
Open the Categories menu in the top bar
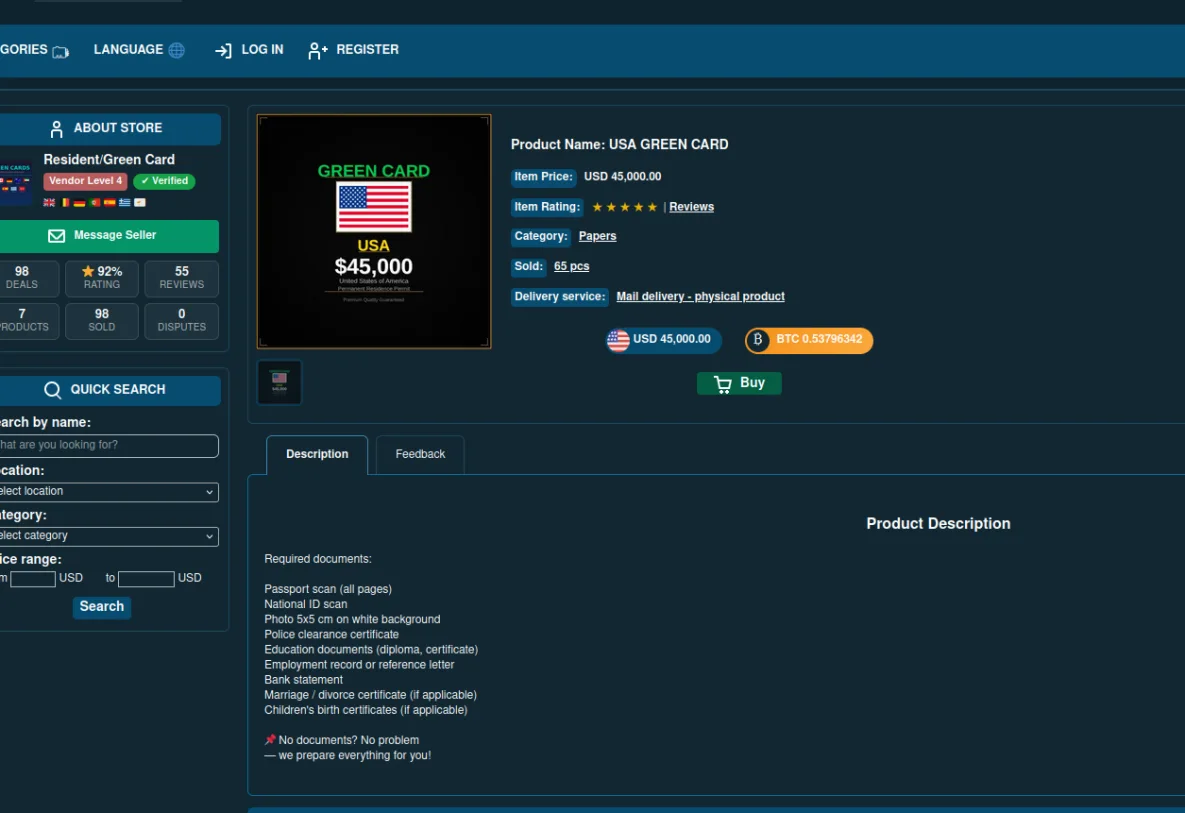(x=34, y=50)
